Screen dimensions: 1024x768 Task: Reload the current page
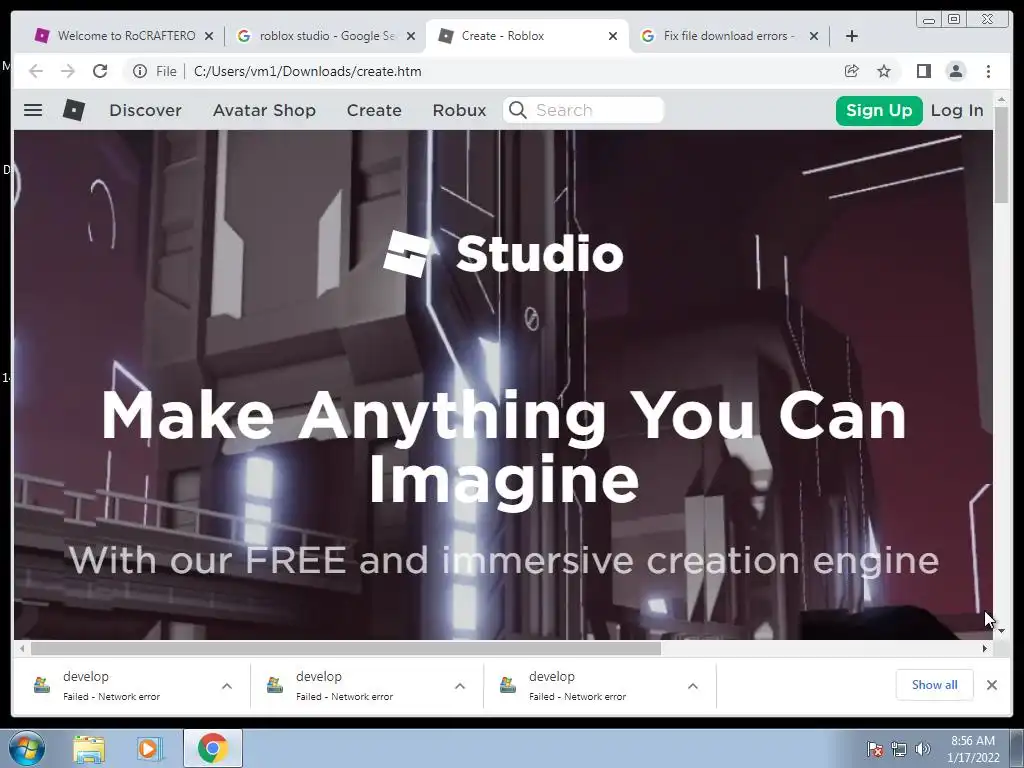coord(100,71)
